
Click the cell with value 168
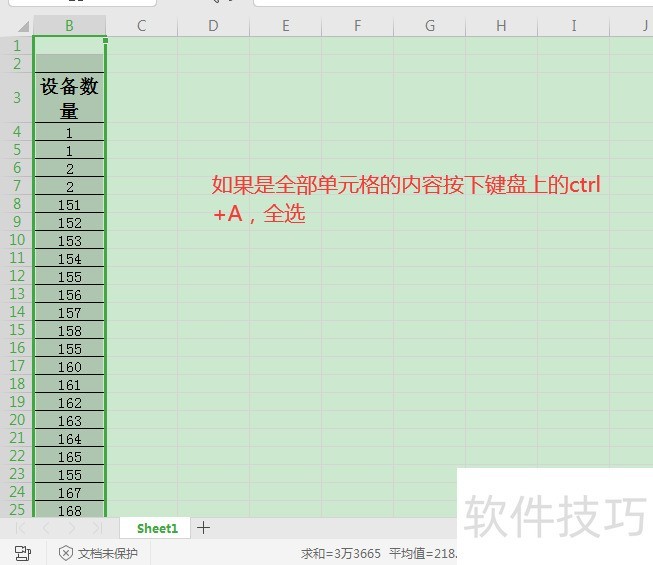(x=70, y=510)
